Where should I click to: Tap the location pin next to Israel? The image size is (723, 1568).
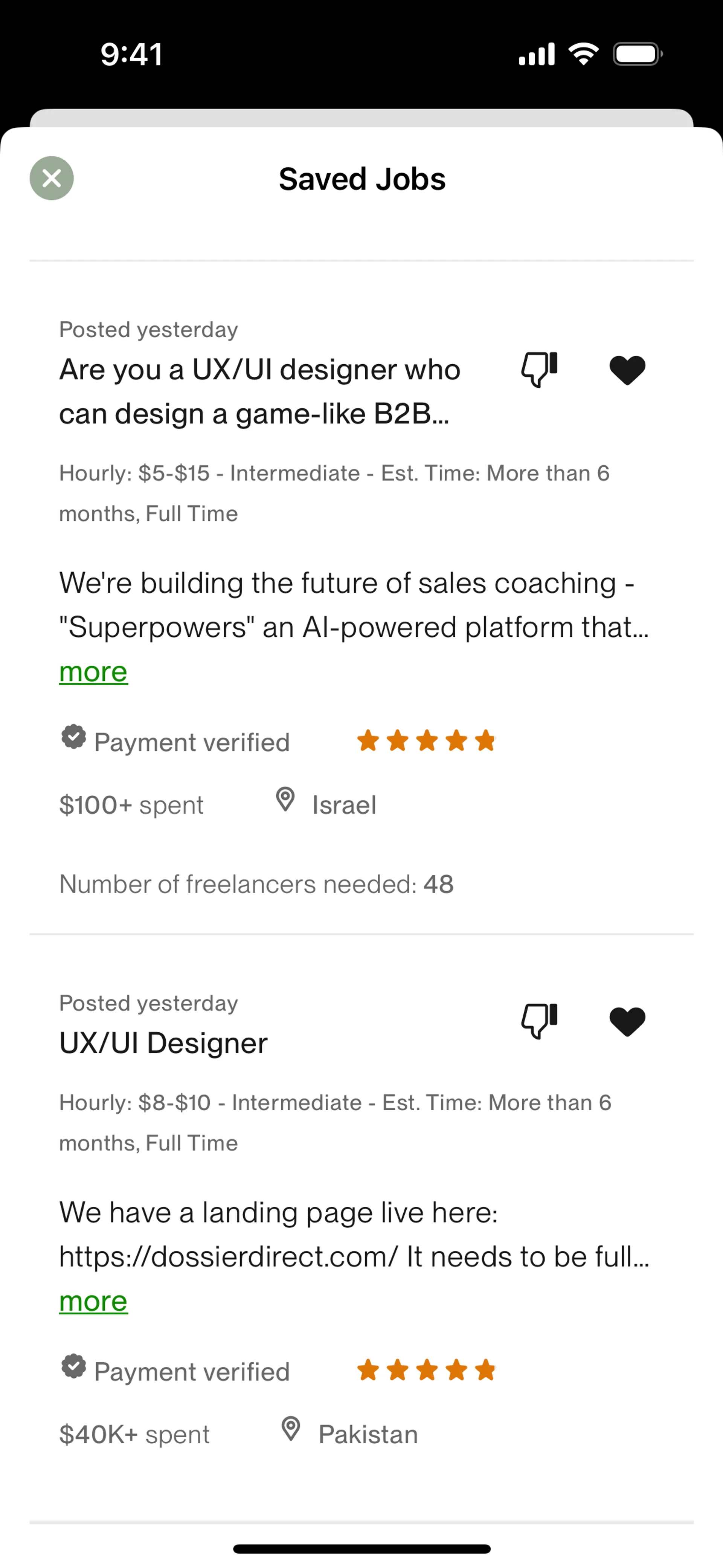tap(285, 800)
